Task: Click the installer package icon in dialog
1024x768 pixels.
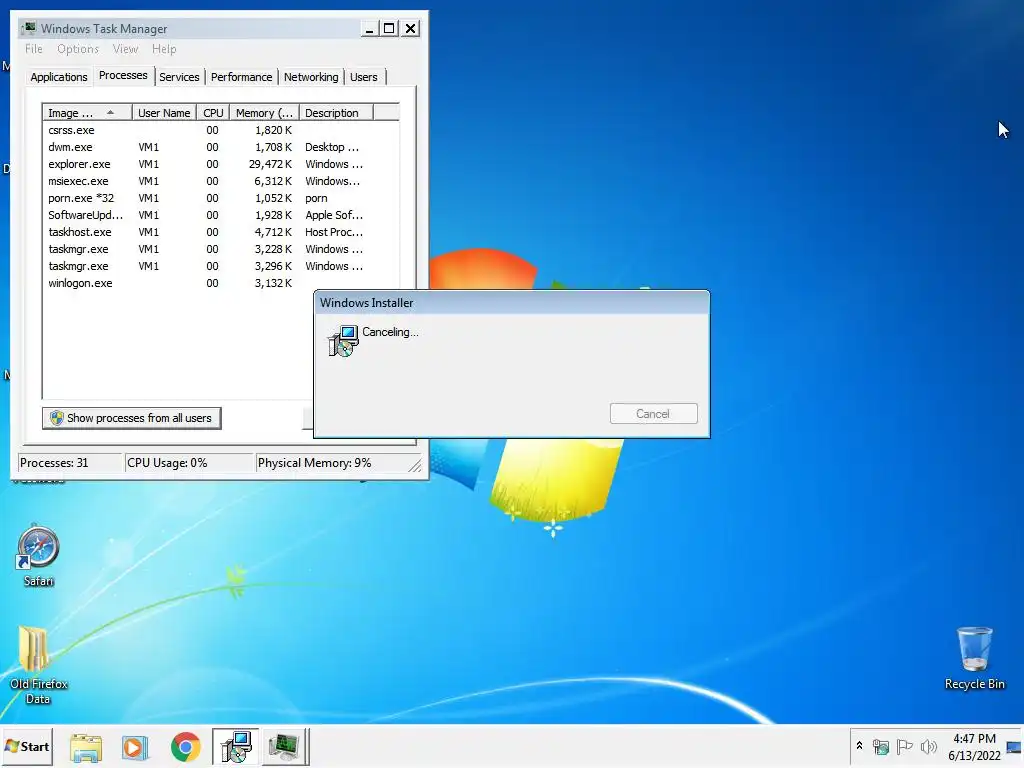Action: click(x=344, y=341)
